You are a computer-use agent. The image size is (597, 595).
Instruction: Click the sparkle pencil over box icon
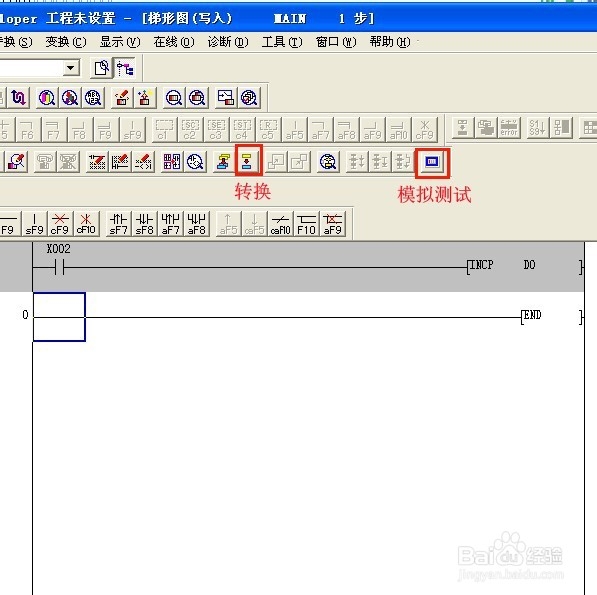[145, 98]
